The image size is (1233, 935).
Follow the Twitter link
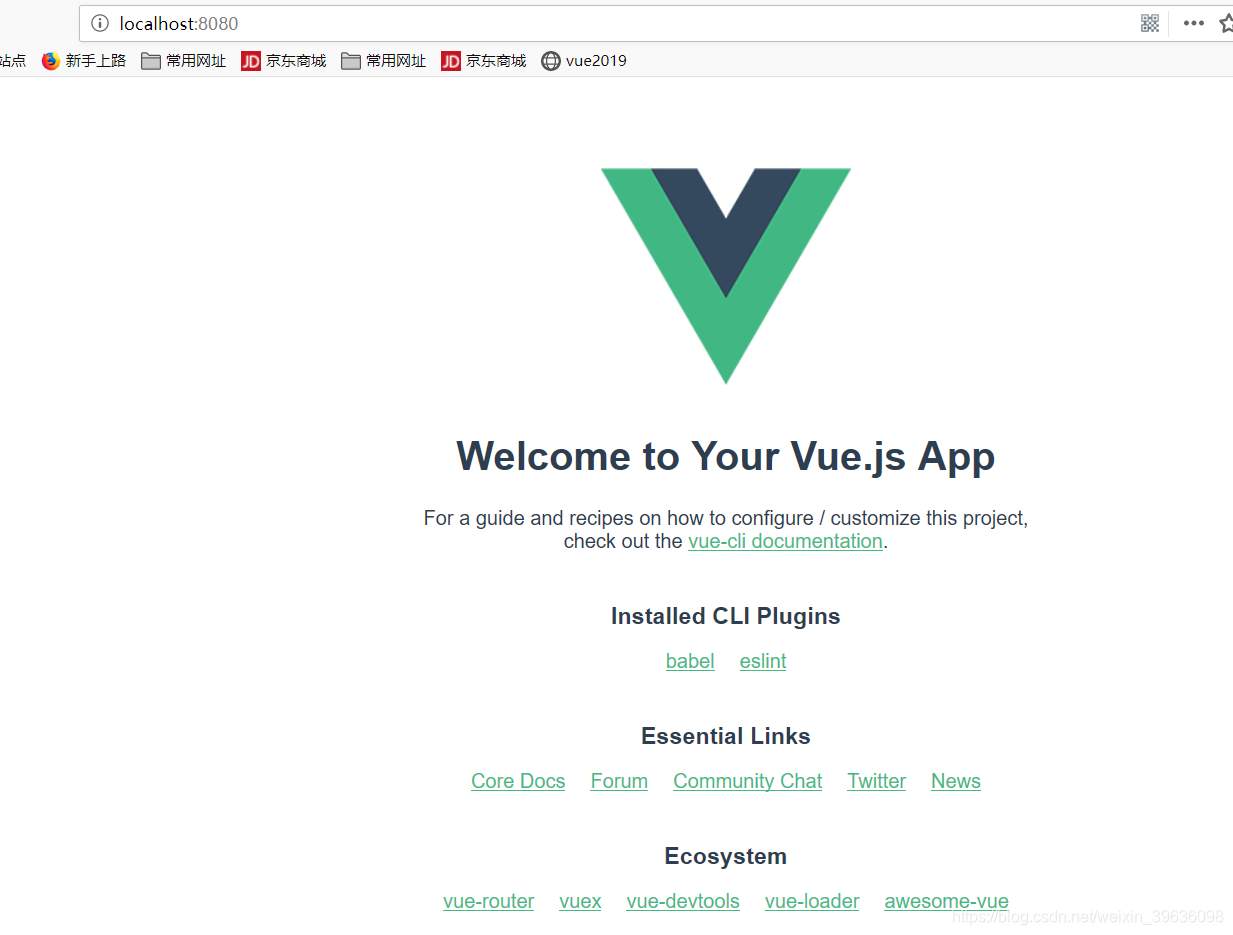[877, 781]
